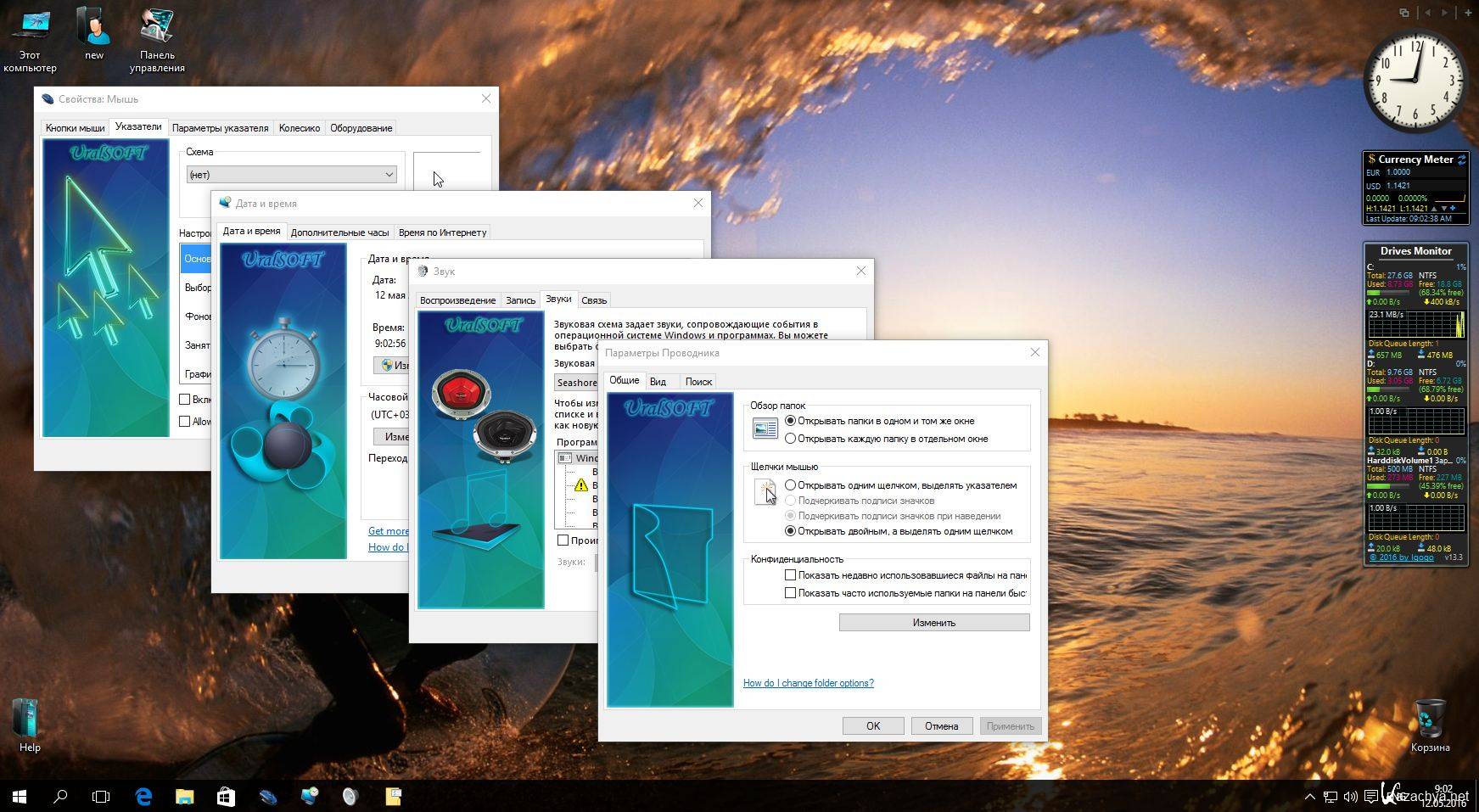
Task: Open 'Кнопки мыши' tab in Mouse window
Action: (75, 128)
